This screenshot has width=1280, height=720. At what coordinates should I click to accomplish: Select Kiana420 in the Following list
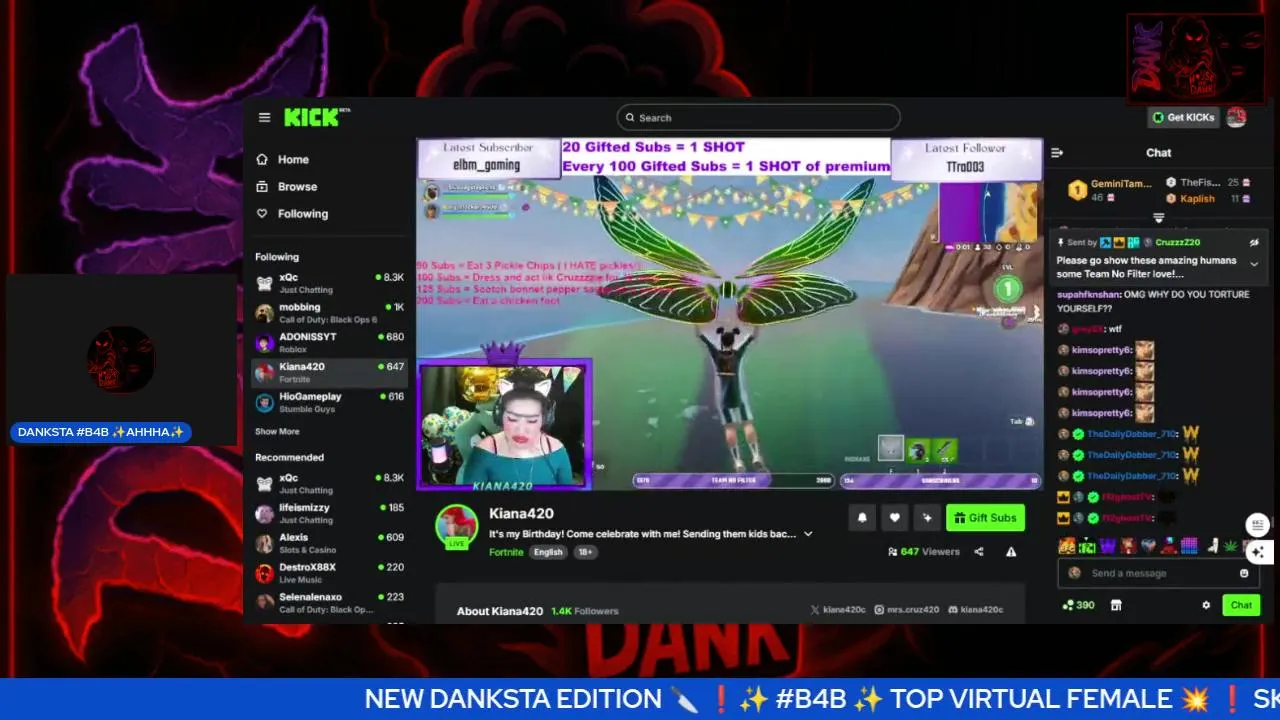pyautogui.click(x=329, y=372)
